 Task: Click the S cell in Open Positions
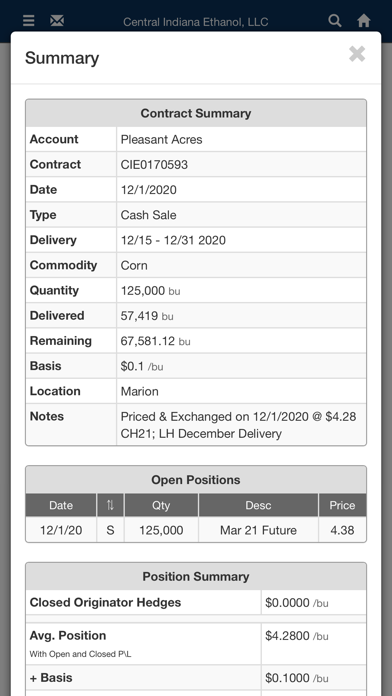tap(110, 530)
